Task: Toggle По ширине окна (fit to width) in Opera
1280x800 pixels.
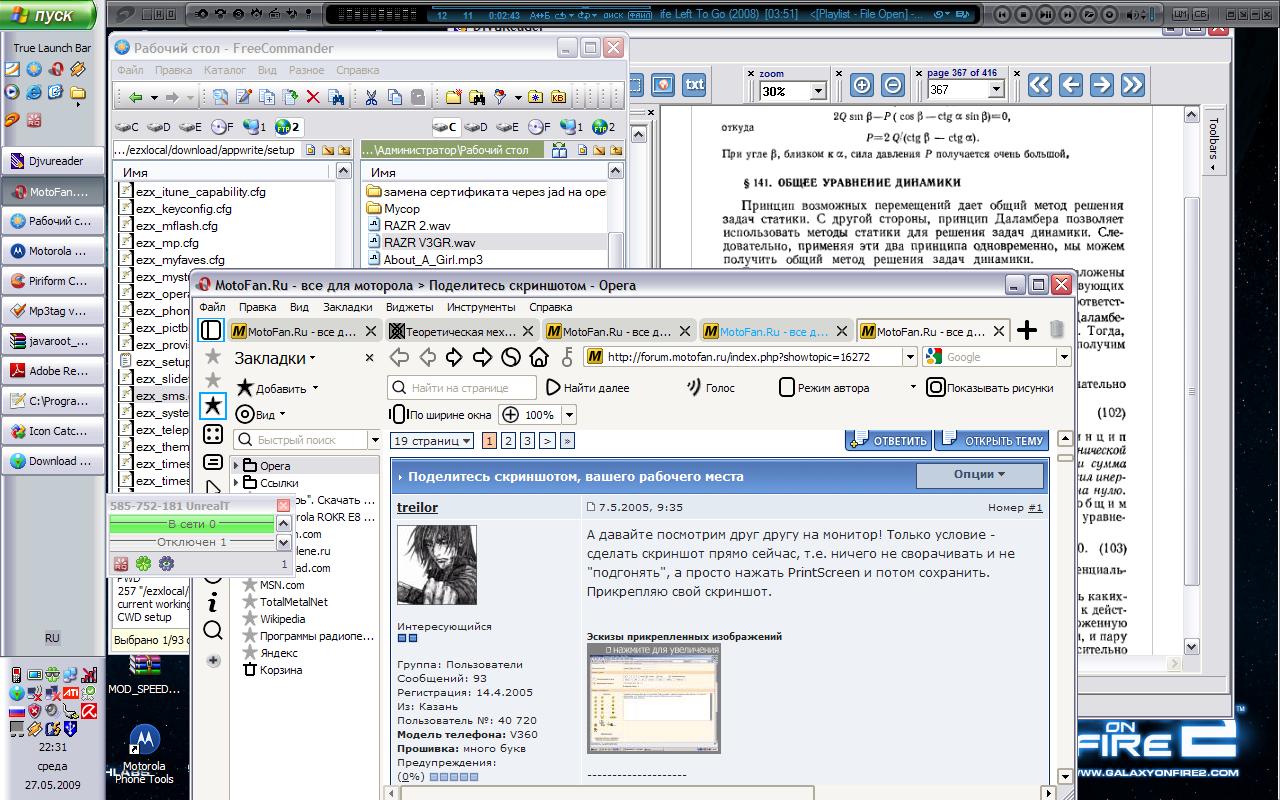Action: pyautogui.click(x=440, y=414)
